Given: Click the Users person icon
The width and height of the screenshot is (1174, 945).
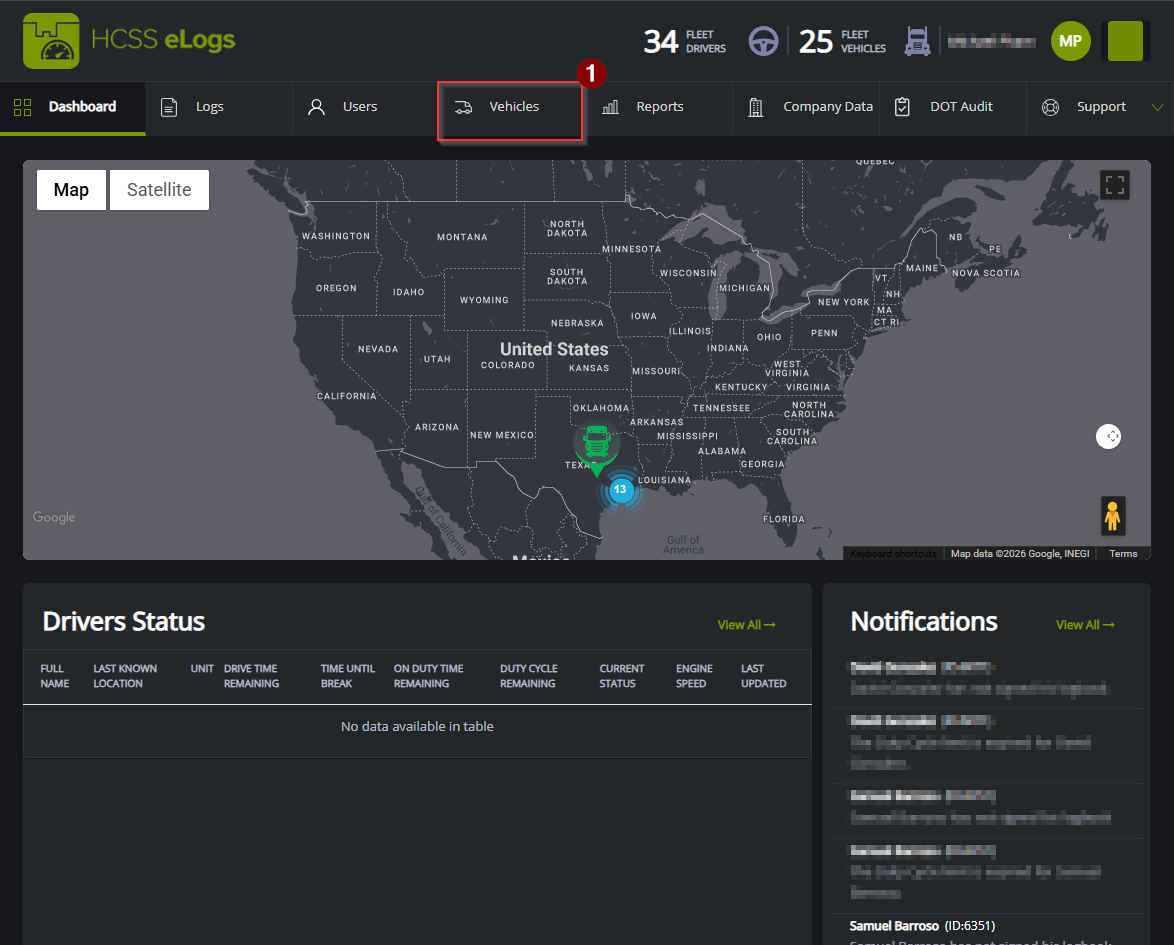Looking at the screenshot, I should [x=317, y=107].
